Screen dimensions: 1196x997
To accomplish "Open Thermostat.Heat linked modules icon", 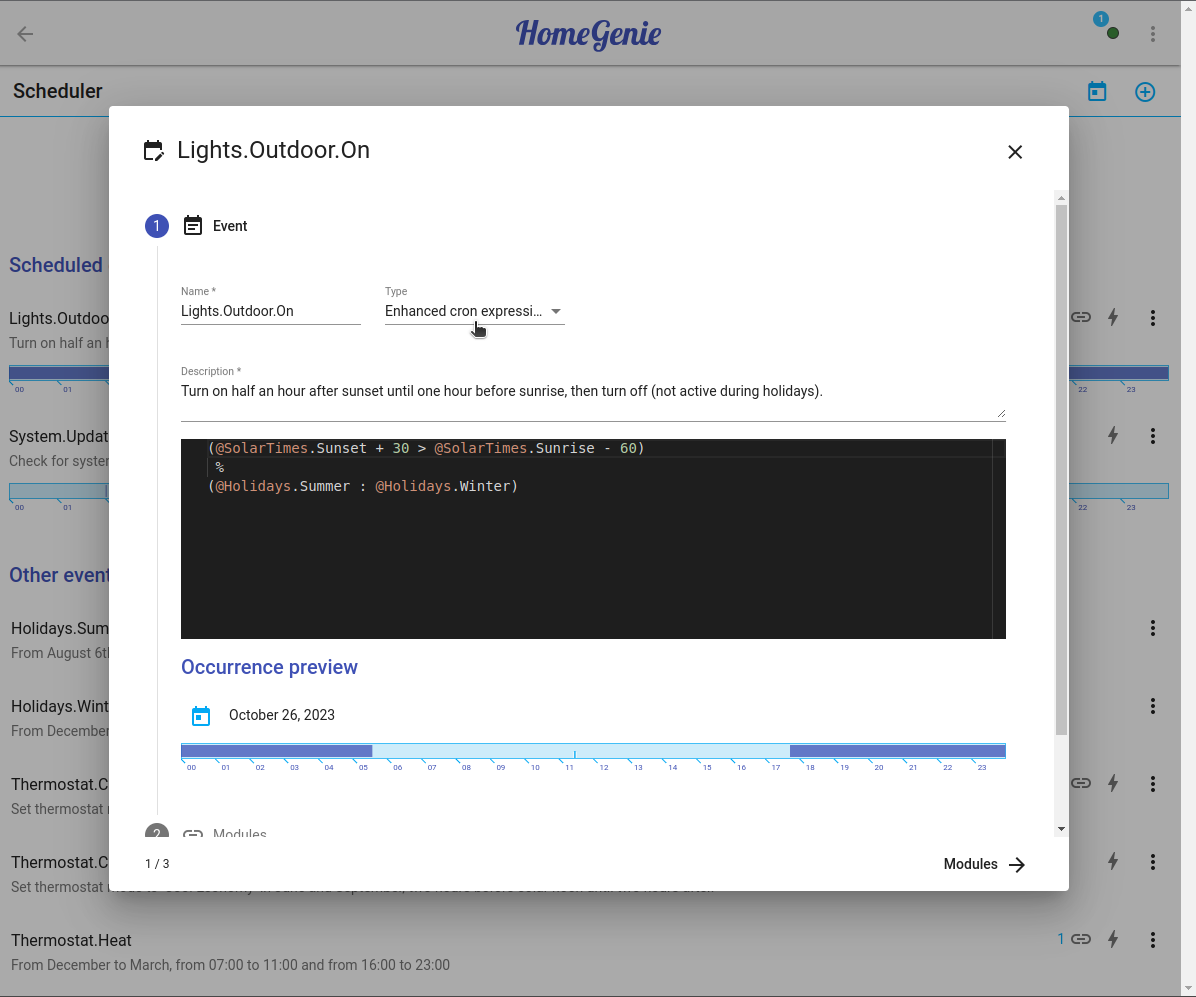I will click(x=1081, y=939).
